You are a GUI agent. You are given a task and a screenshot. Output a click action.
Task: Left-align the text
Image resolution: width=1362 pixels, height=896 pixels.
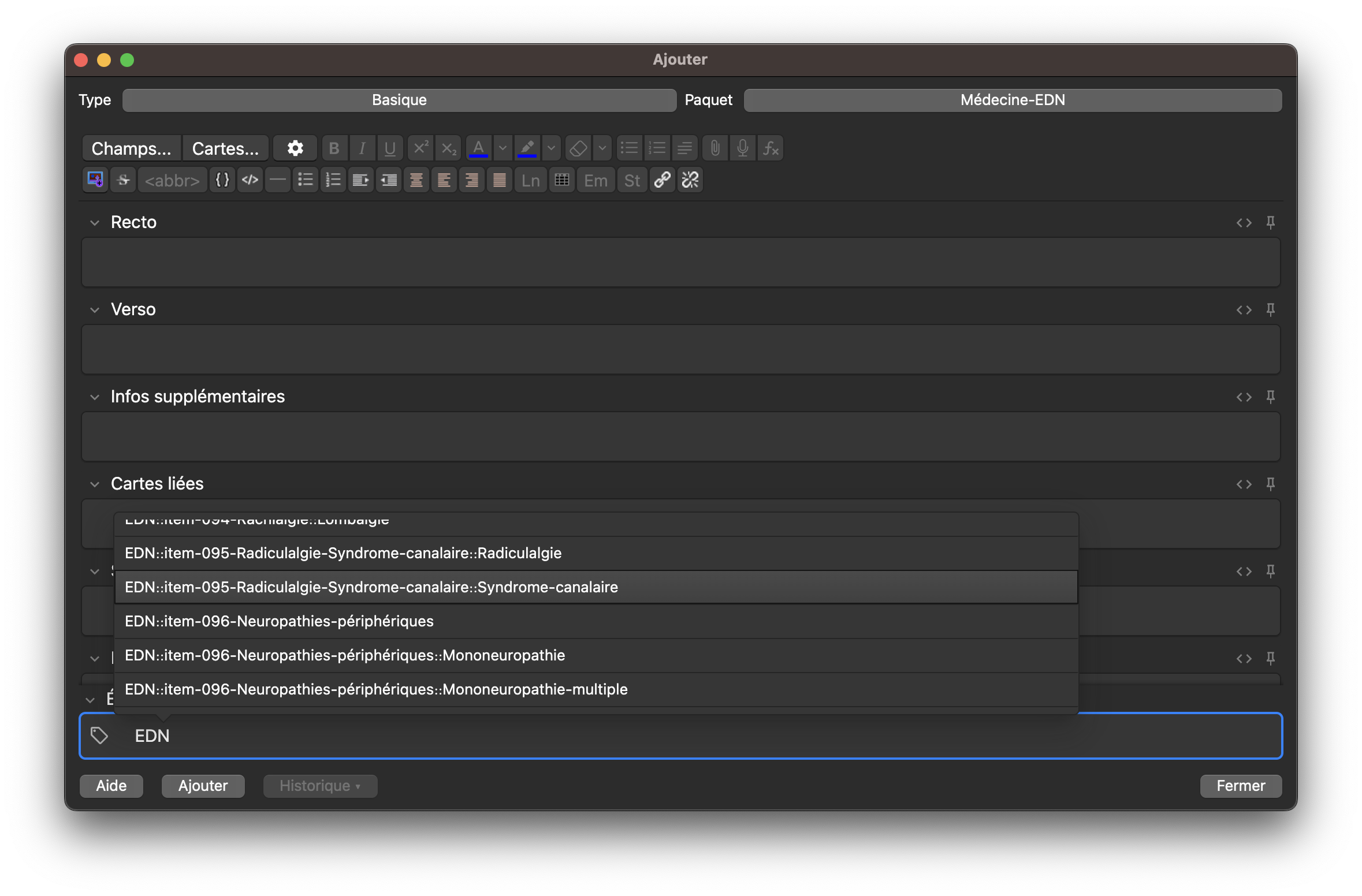pyautogui.click(x=444, y=180)
